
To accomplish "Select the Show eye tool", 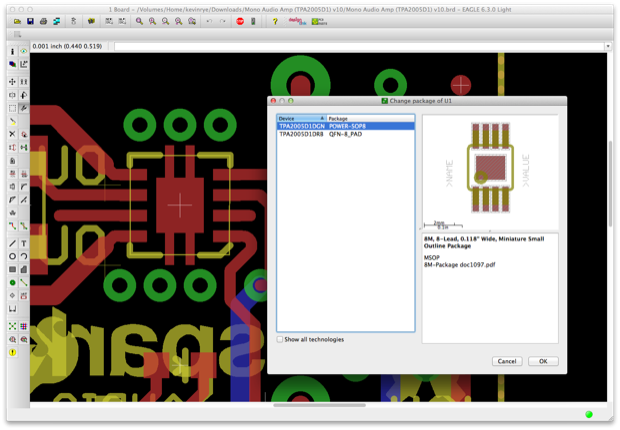I will [24, 51].
